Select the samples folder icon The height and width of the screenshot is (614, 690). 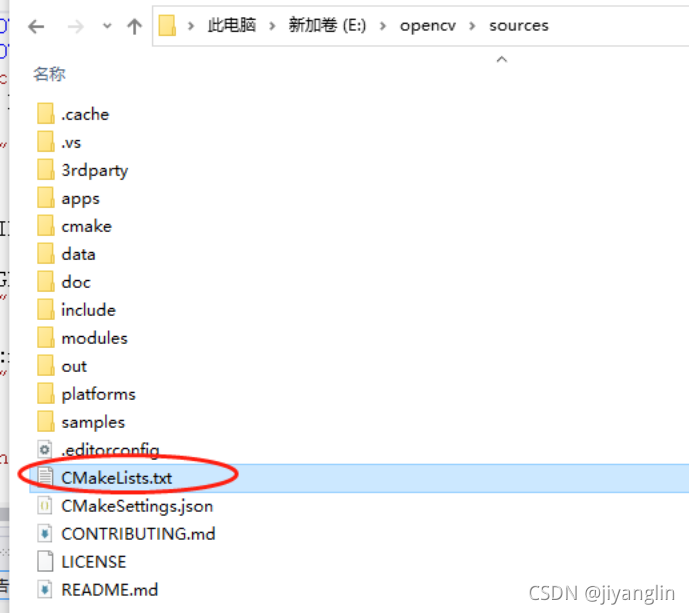point(46,422)
